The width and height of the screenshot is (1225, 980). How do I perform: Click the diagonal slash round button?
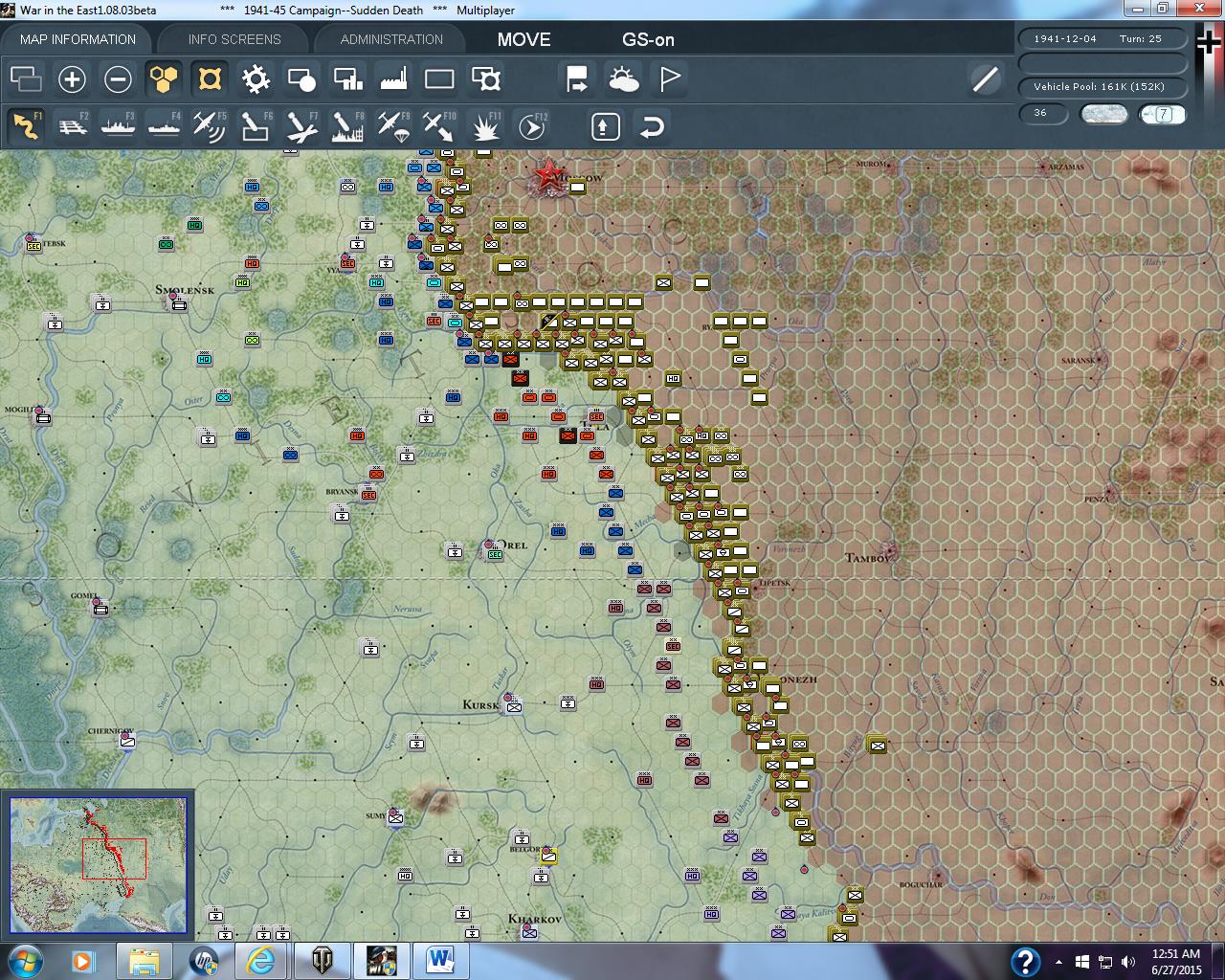tap(985, 79)
